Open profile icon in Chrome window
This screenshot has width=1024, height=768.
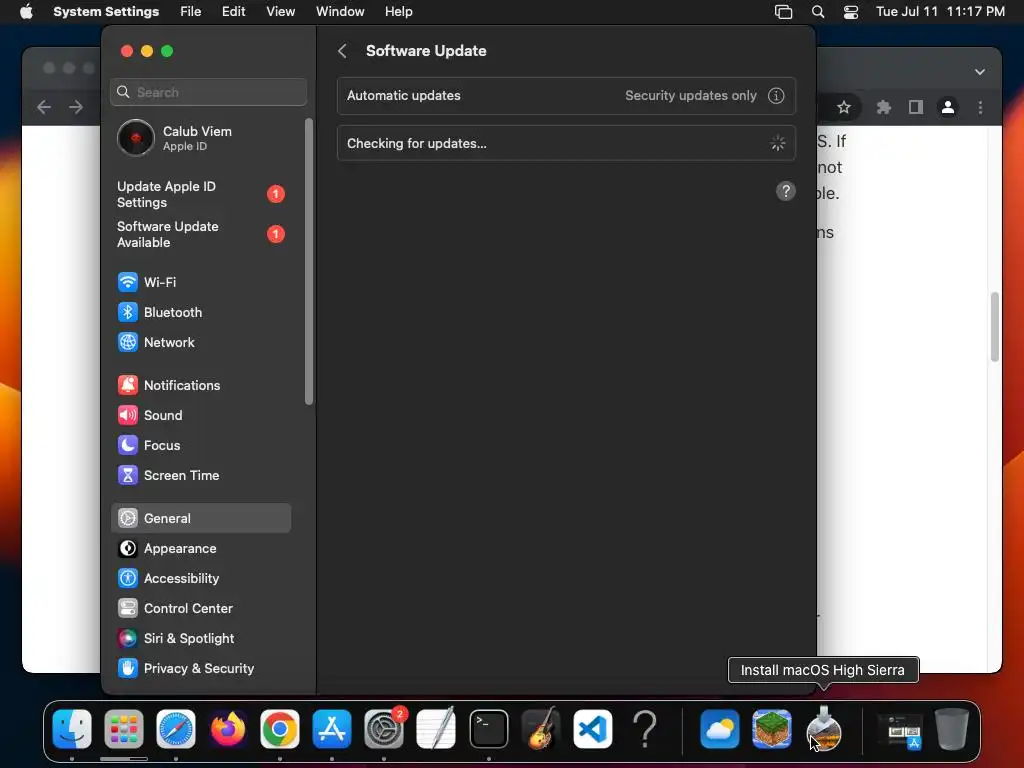(948, 107)
